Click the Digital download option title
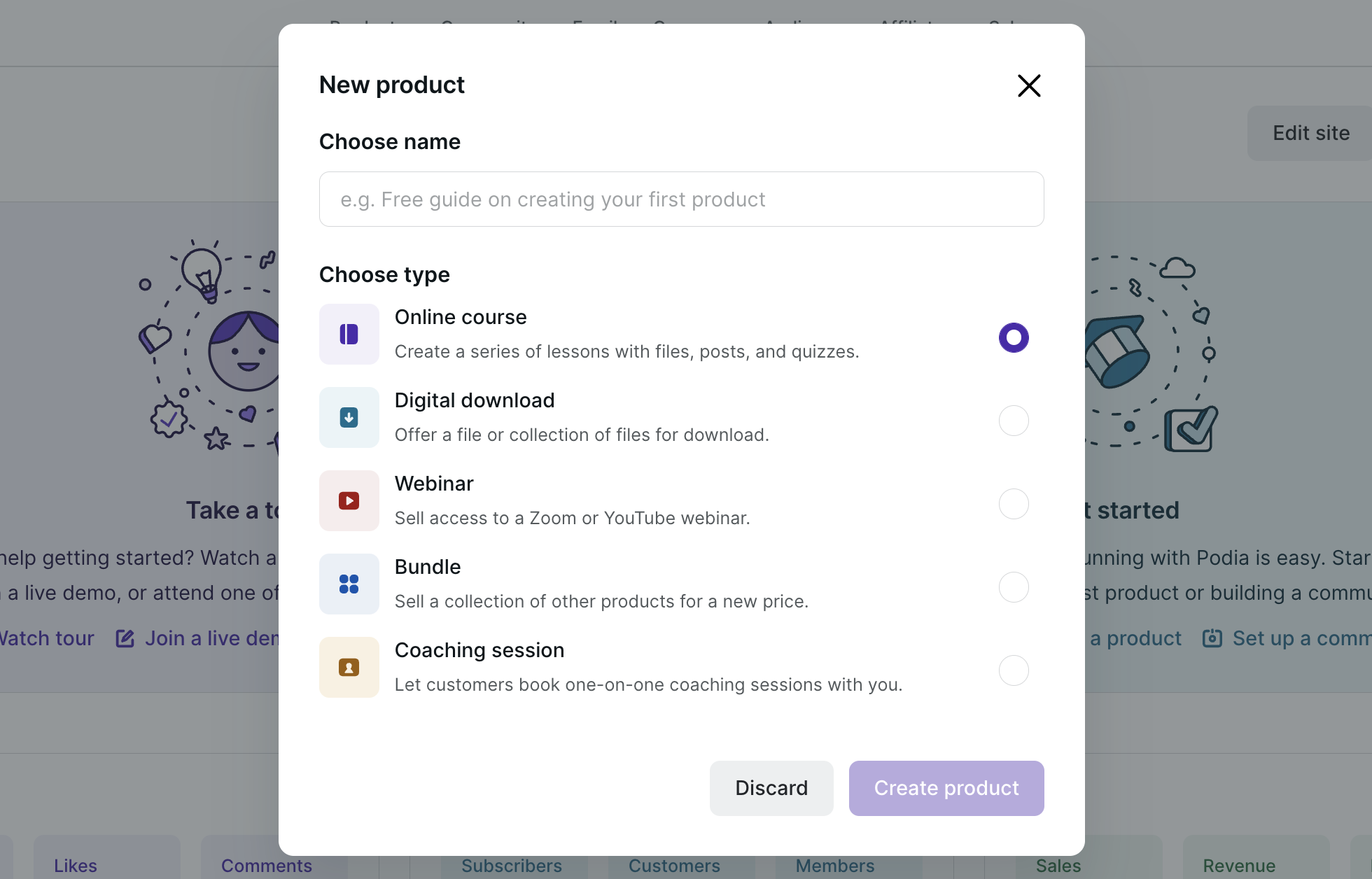The height and width of the screenshot is (879, 1372). (x=474, y=400)
